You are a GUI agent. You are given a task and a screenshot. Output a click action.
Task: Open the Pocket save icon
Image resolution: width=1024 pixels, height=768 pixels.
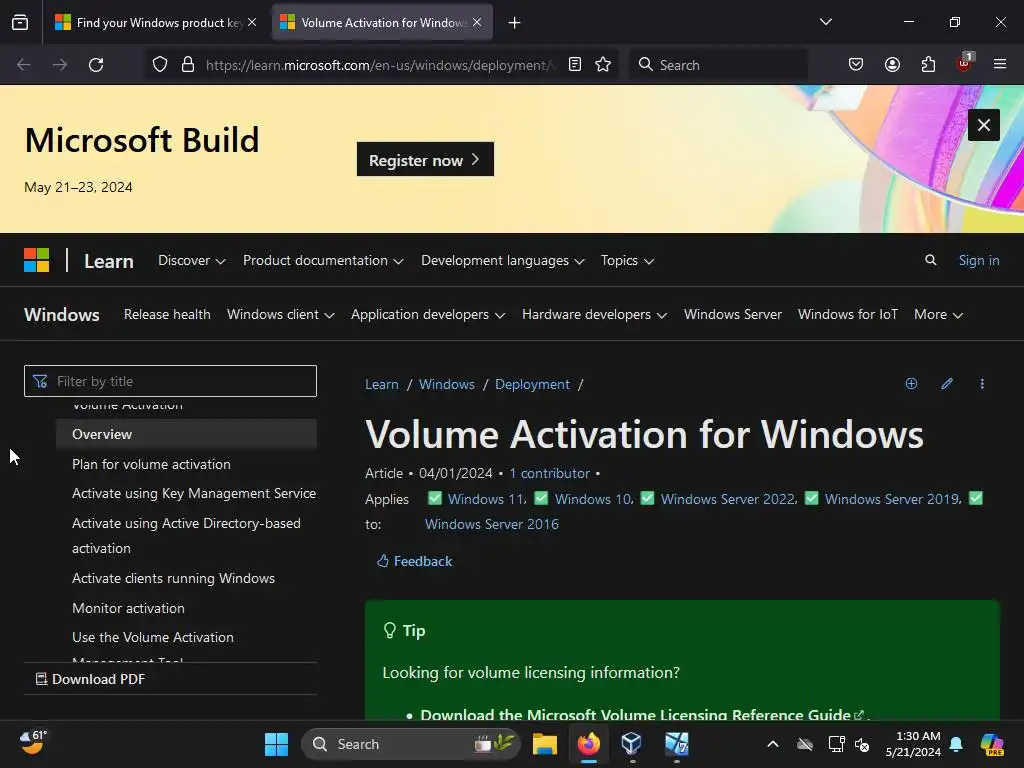(x=856, y=65)
